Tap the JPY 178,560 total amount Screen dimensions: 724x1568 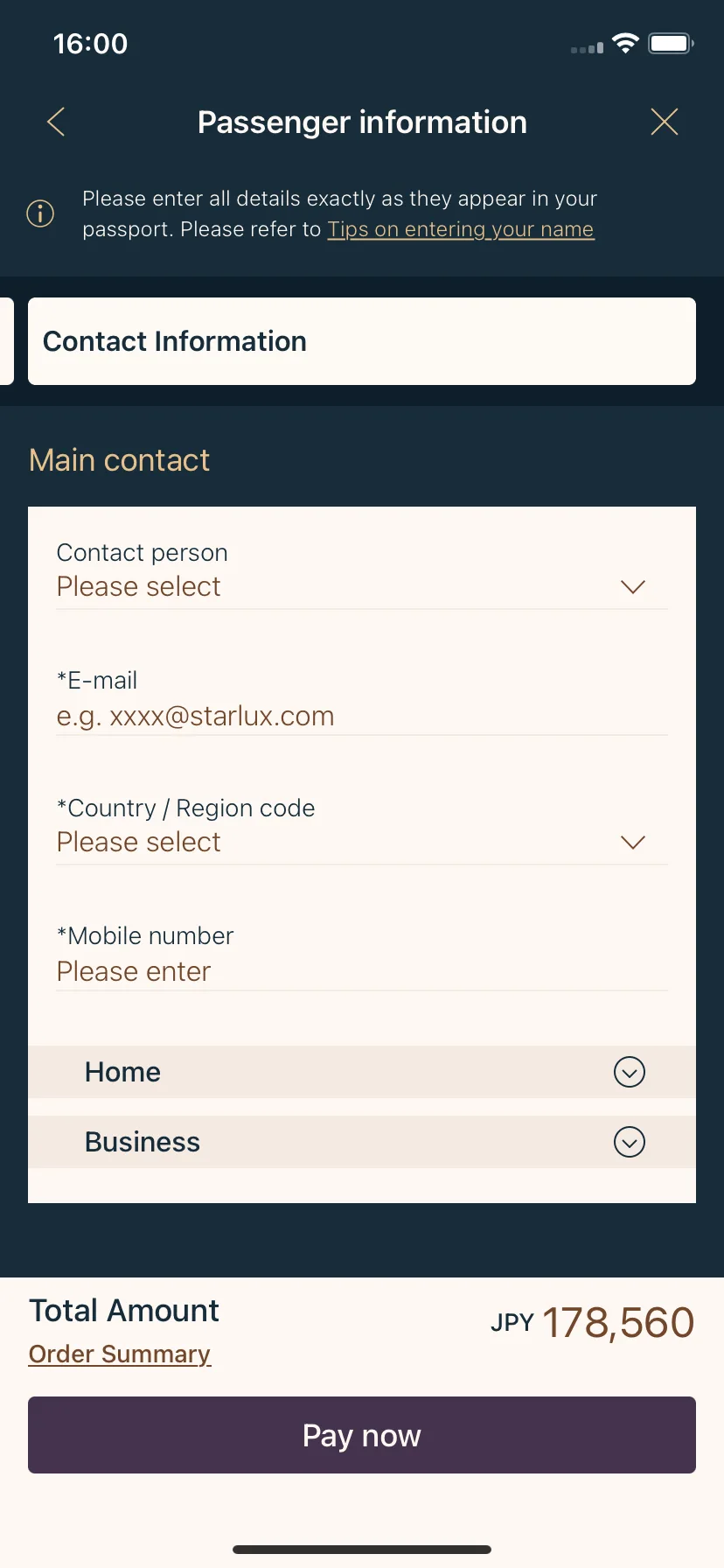point(592,1322)
